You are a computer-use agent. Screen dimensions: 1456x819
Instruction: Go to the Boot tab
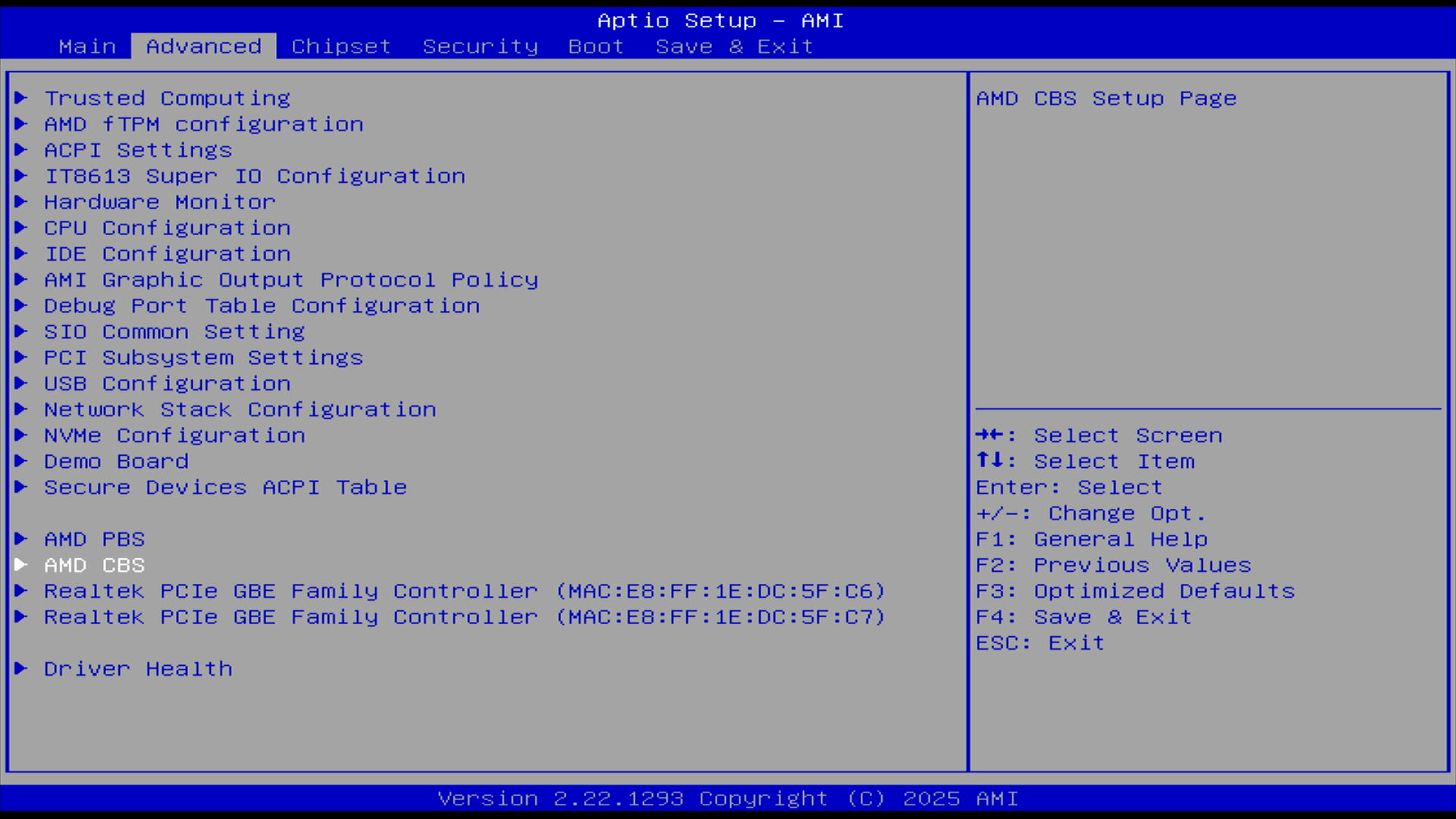pos(596,46)
